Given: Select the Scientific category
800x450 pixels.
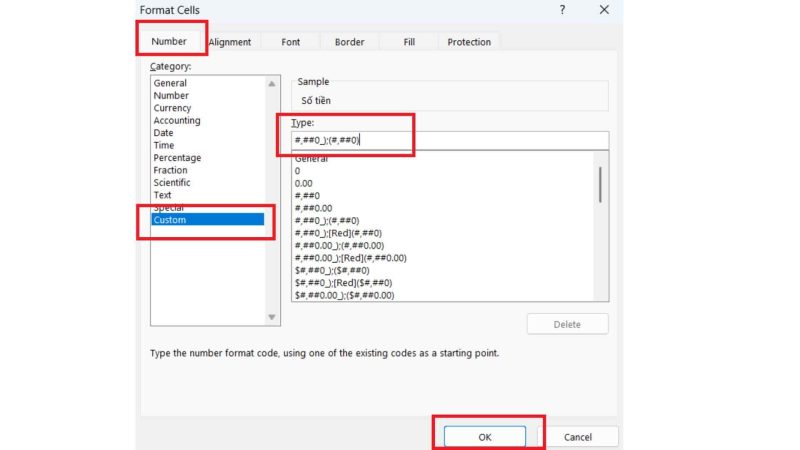Looking at the screenshot, I should point(208,182).
